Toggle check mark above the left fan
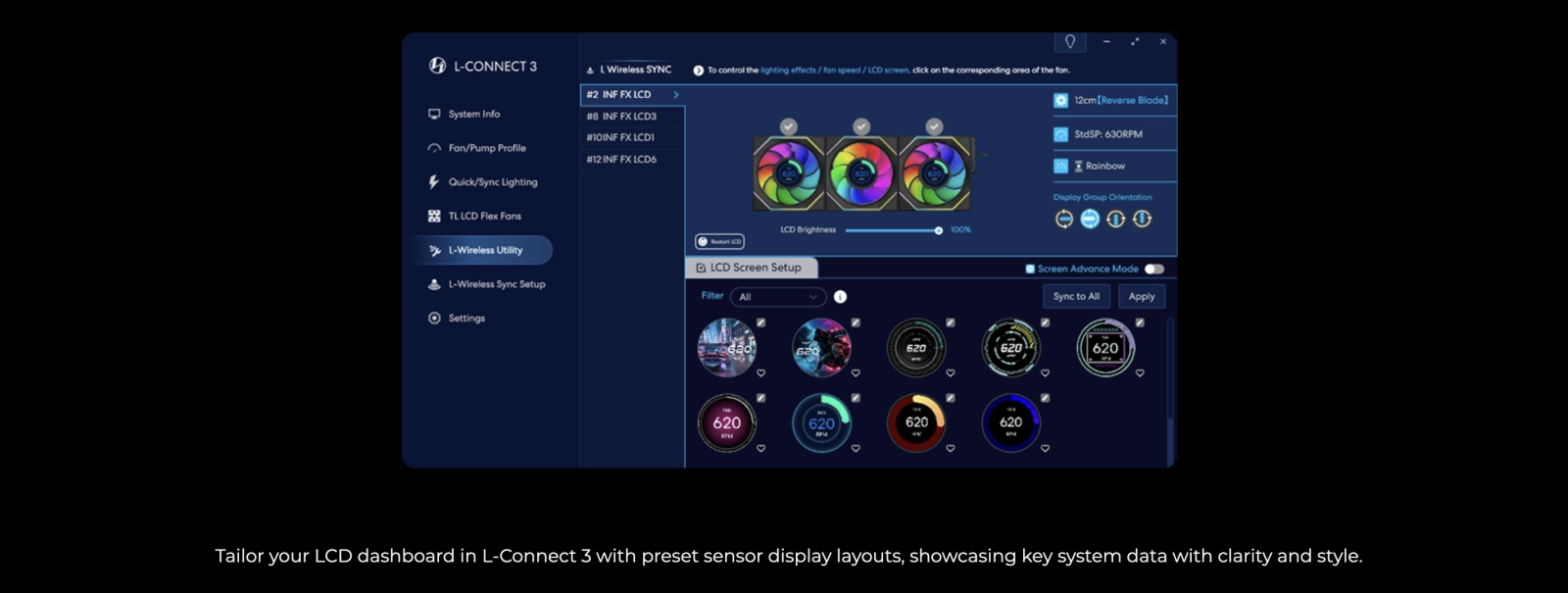1568x593 pixels. coord(789,126)
